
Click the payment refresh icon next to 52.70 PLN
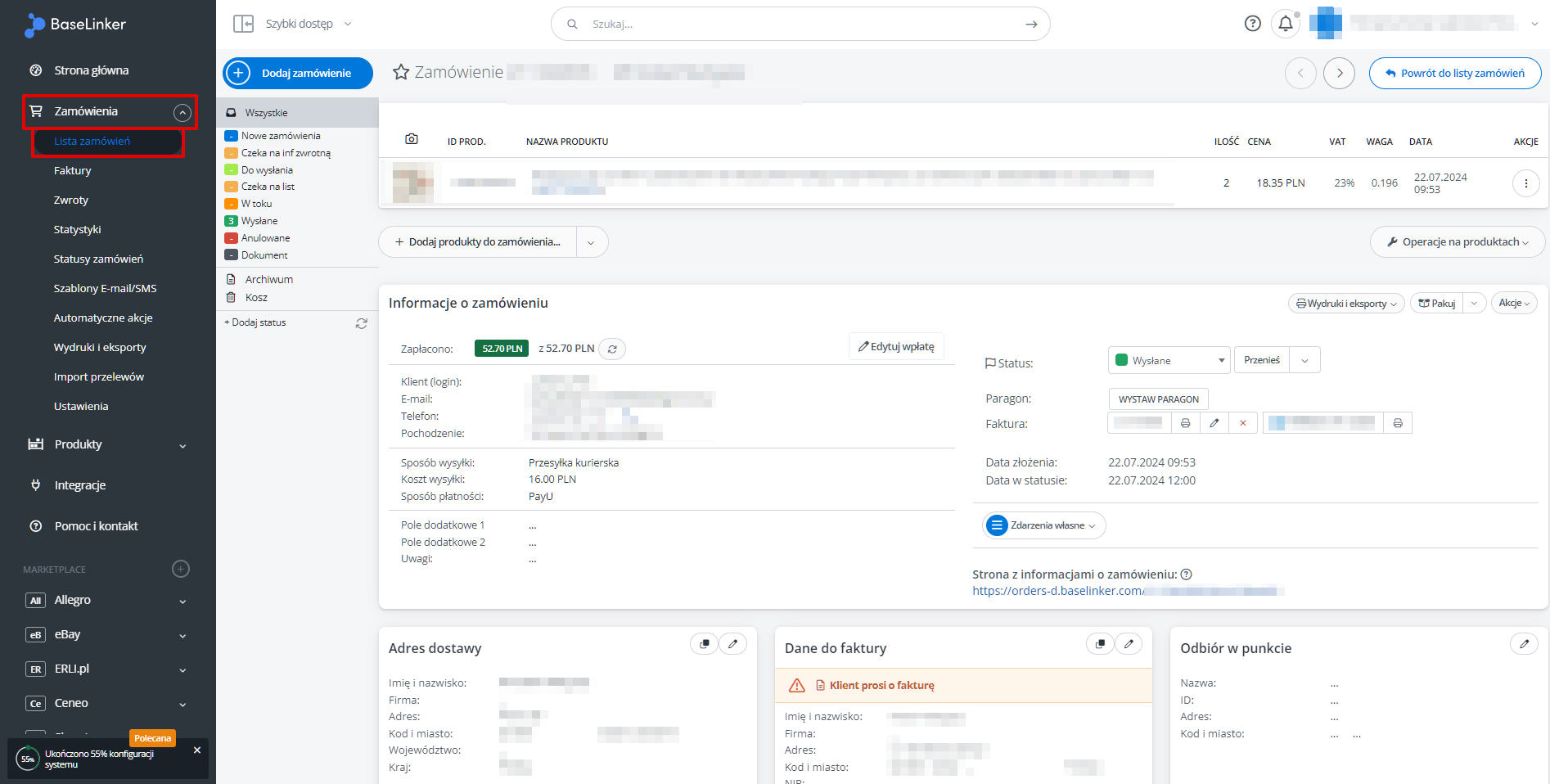612,349
